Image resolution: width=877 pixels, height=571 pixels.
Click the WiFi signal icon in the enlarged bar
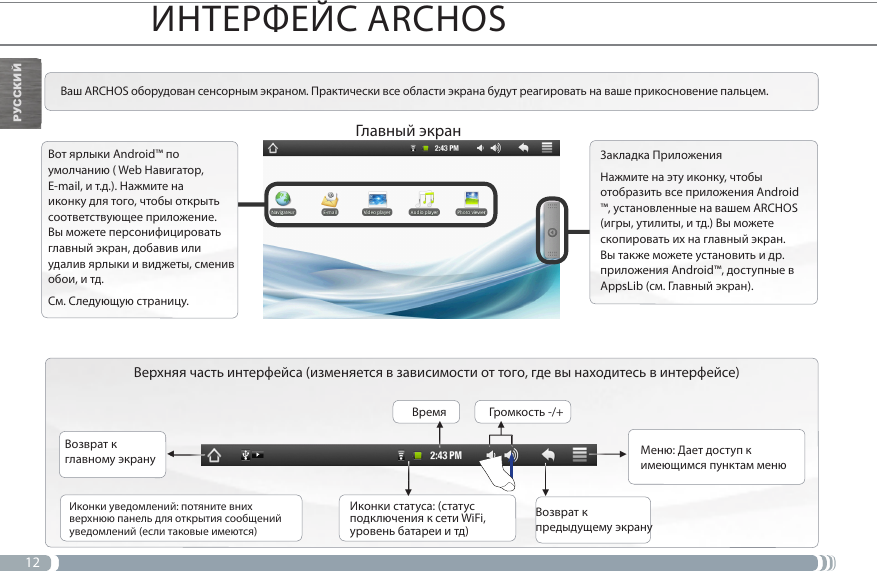(x=401, y=455)
